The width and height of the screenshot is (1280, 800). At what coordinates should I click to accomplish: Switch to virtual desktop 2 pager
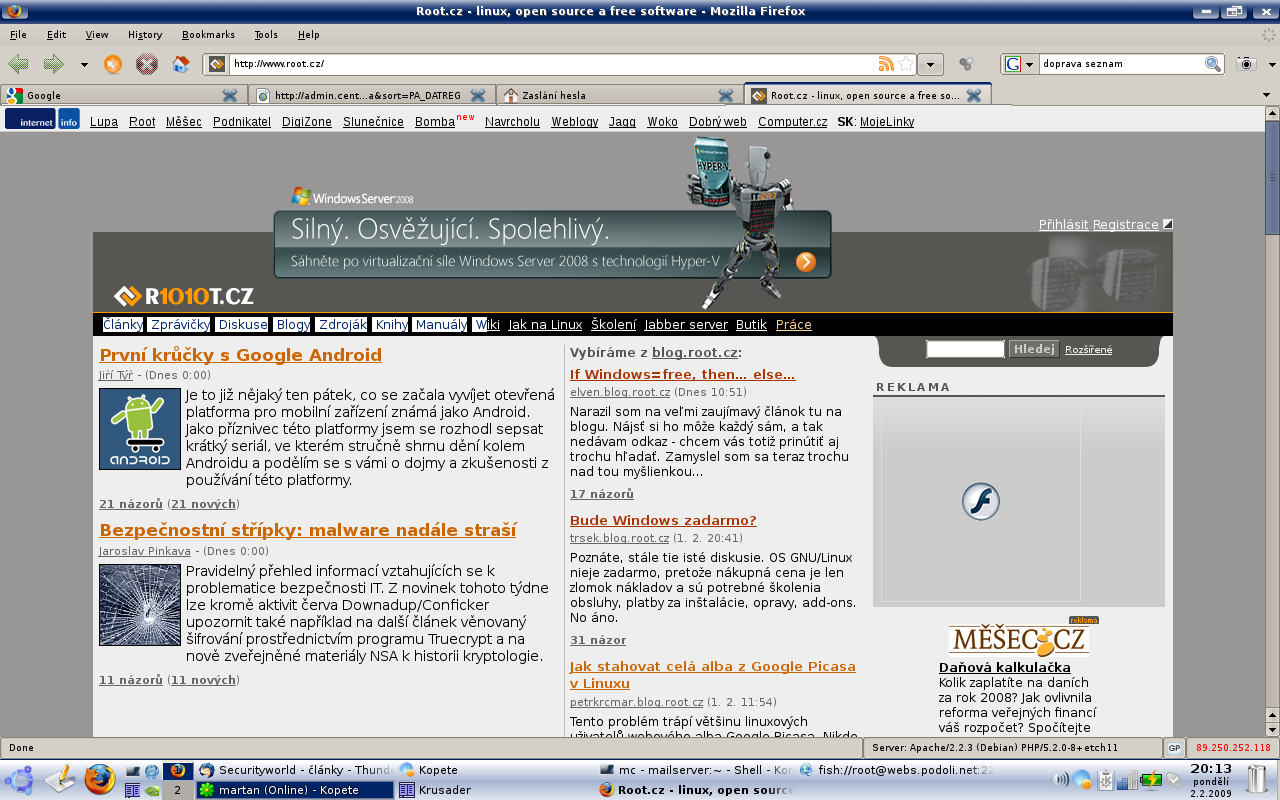pyautogui.click(x=178, y=790)
